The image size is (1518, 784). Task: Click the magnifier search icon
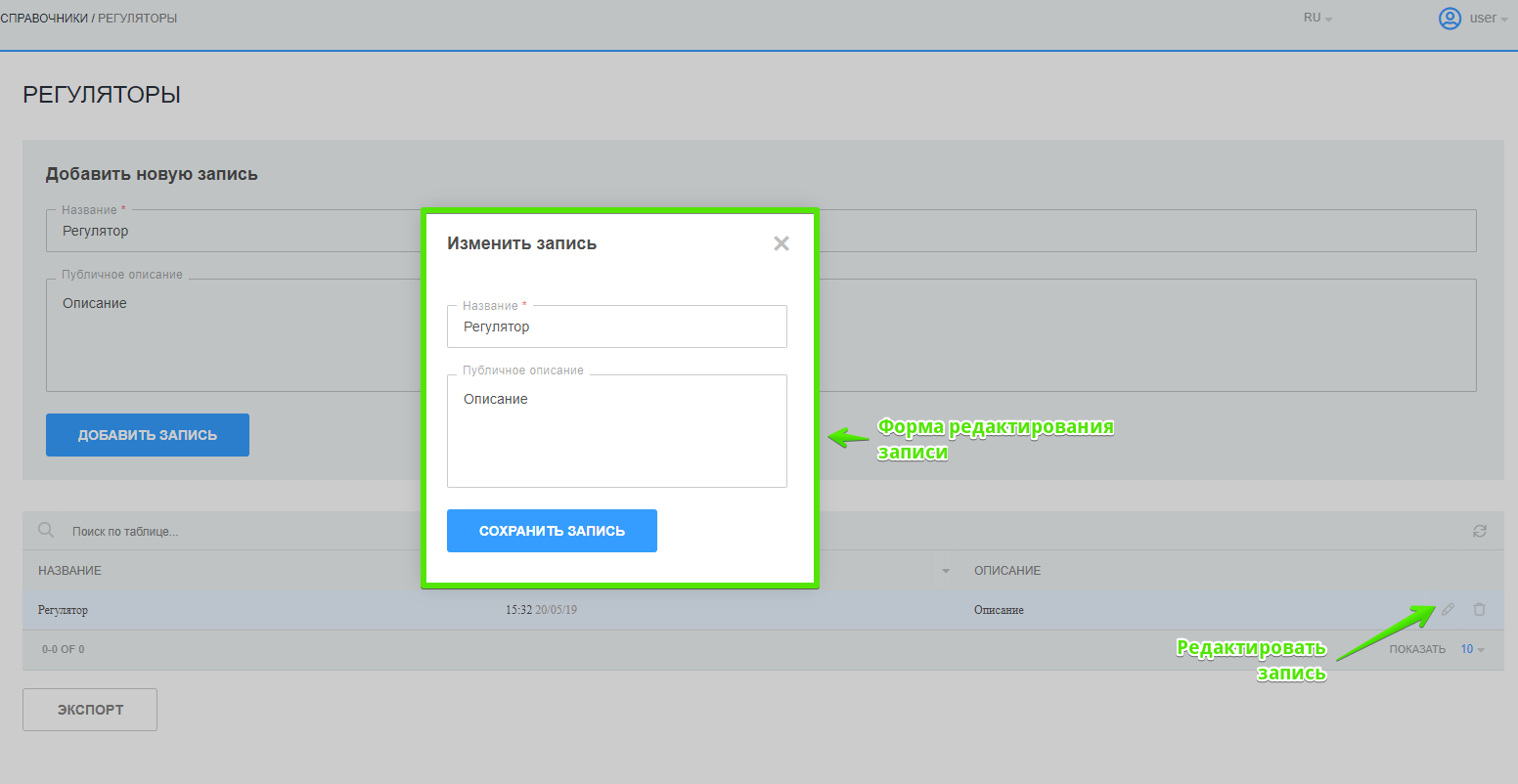pos(46,531)
